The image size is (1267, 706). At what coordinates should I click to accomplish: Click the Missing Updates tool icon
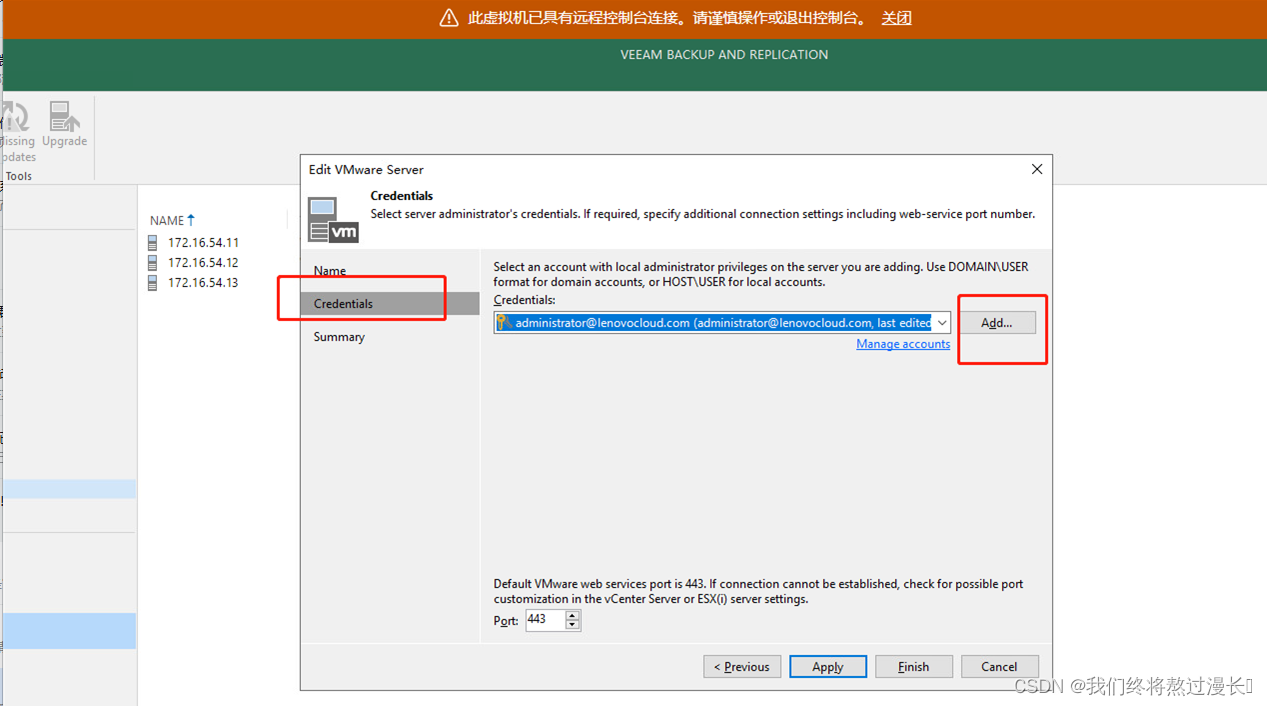tap(16, 117)
